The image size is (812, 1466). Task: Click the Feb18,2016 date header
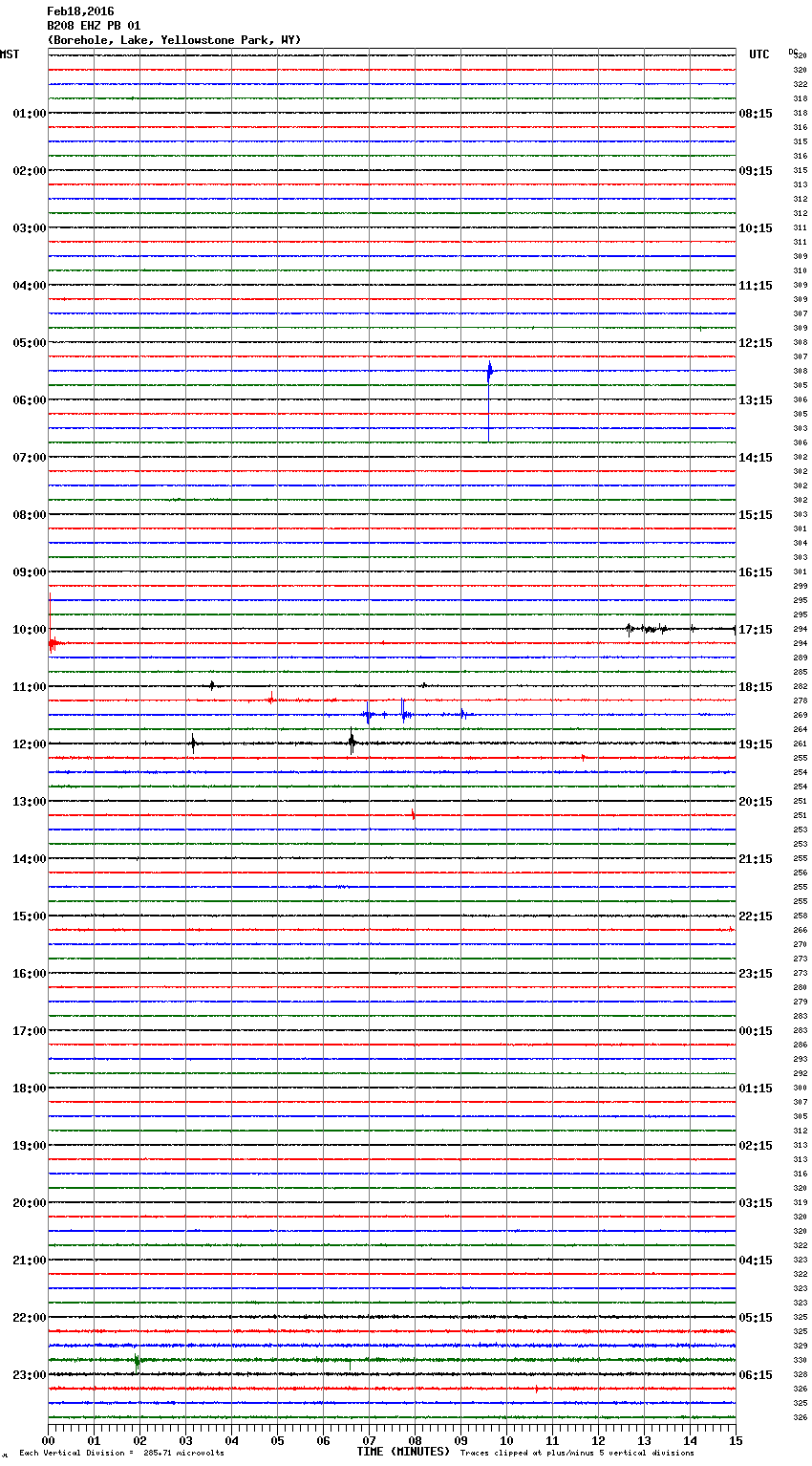tap(80, 11)
